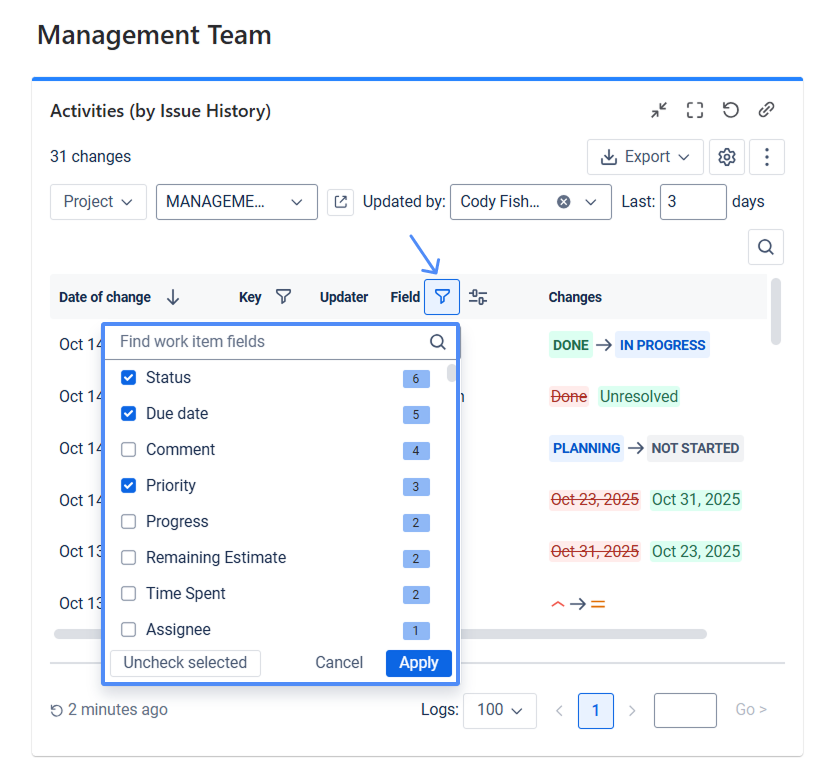This screenshot has height=777, width=822.
Task: Expand gadget to fullscreen
Action: (x=695, y=110)
